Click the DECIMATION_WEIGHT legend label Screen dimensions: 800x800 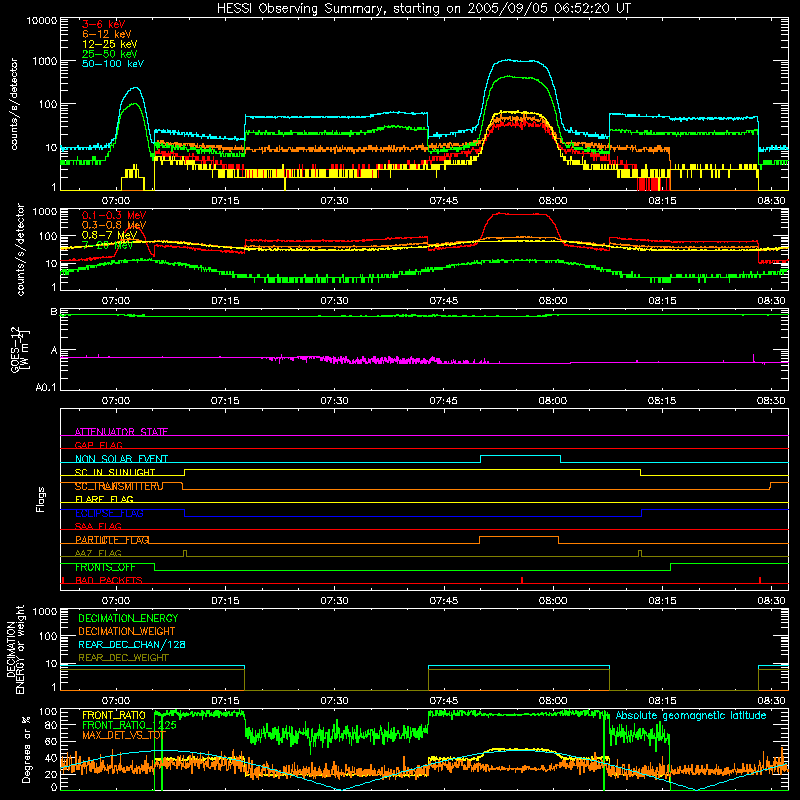coord(127,631)
